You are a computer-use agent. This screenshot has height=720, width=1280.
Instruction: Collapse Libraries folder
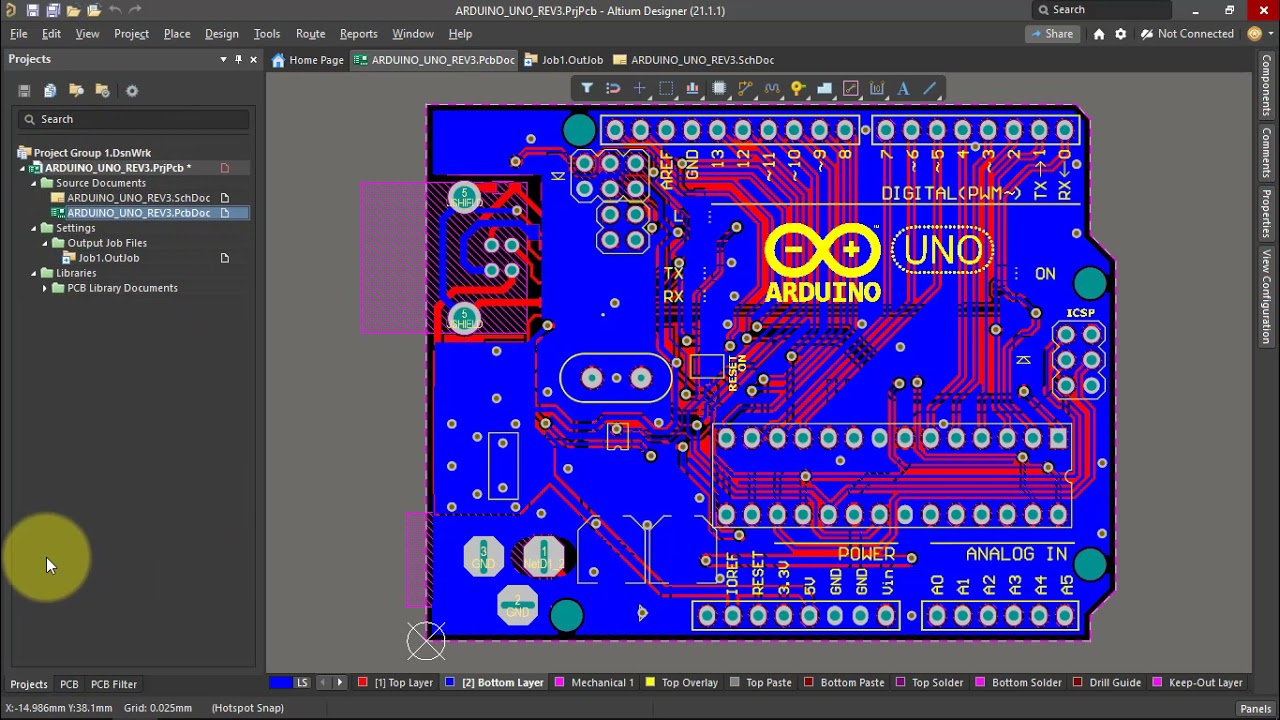[x=33, y=273]
